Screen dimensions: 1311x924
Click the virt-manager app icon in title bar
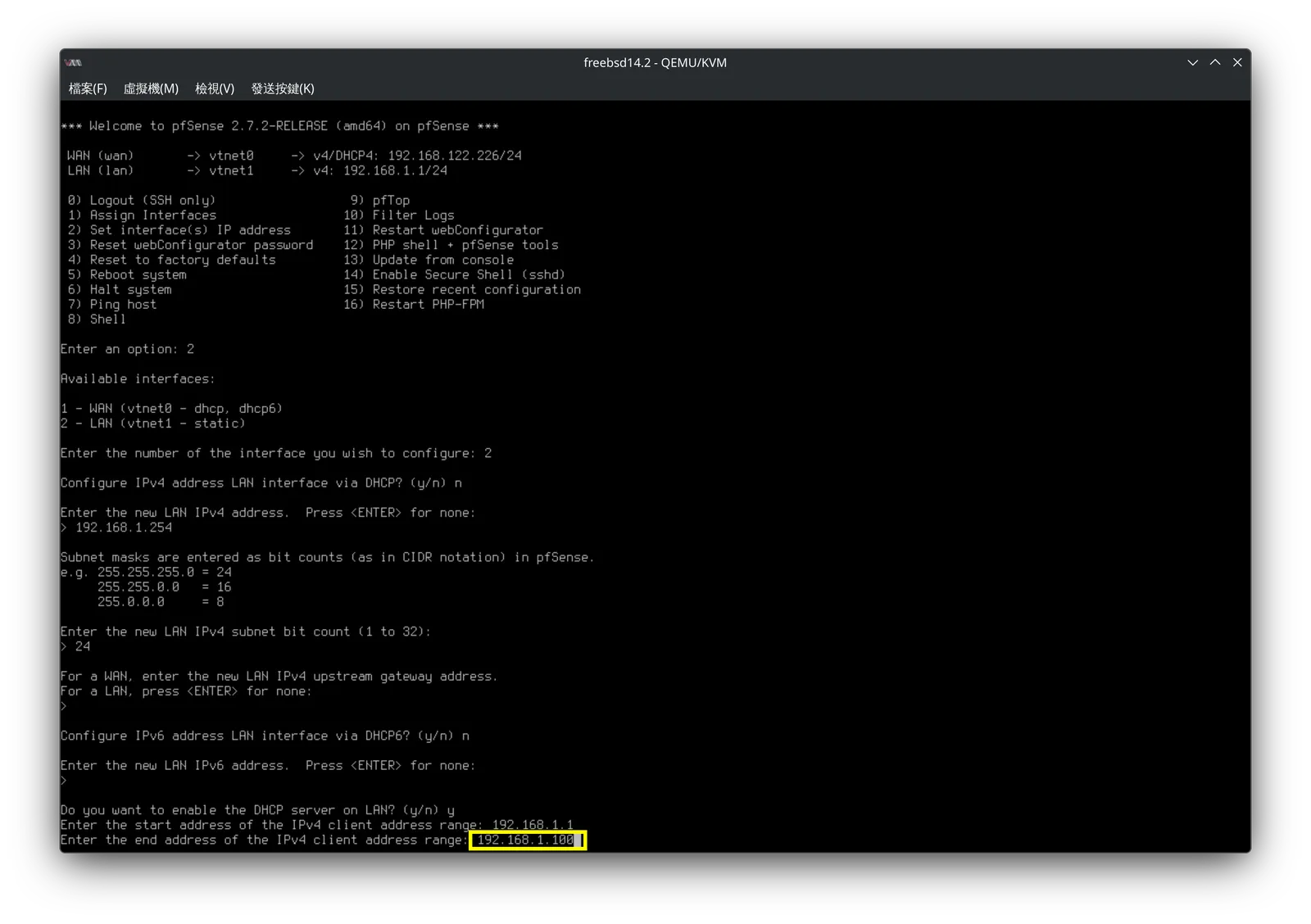(x=74, y=62)
